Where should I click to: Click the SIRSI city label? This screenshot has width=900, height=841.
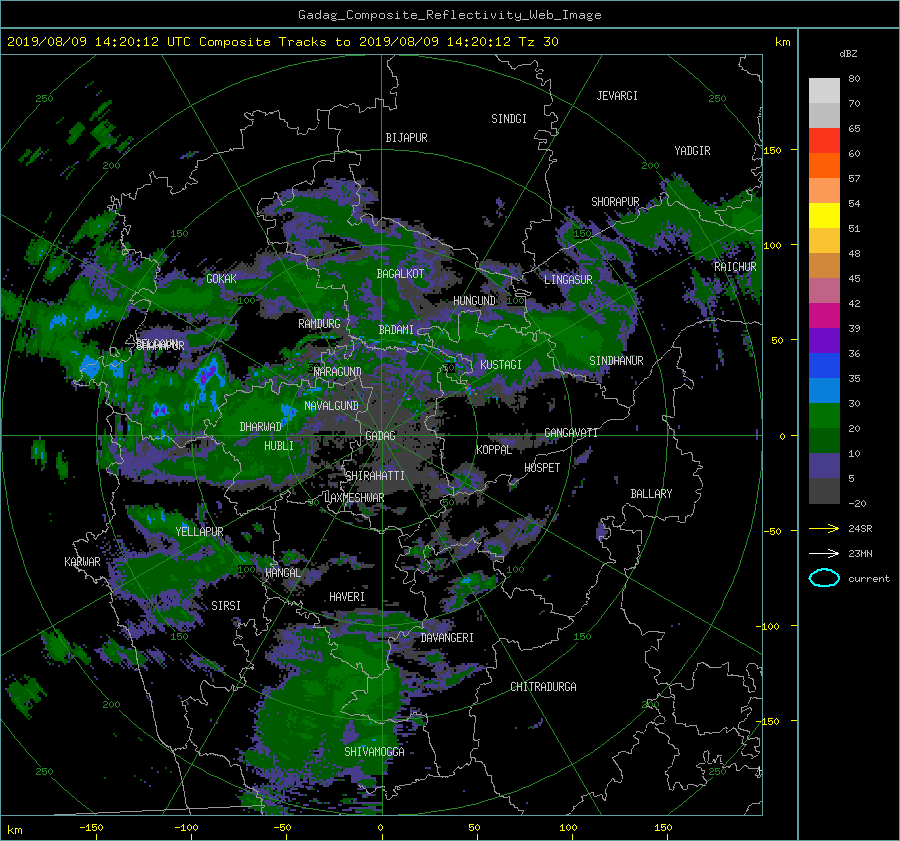tap(226, 606)
